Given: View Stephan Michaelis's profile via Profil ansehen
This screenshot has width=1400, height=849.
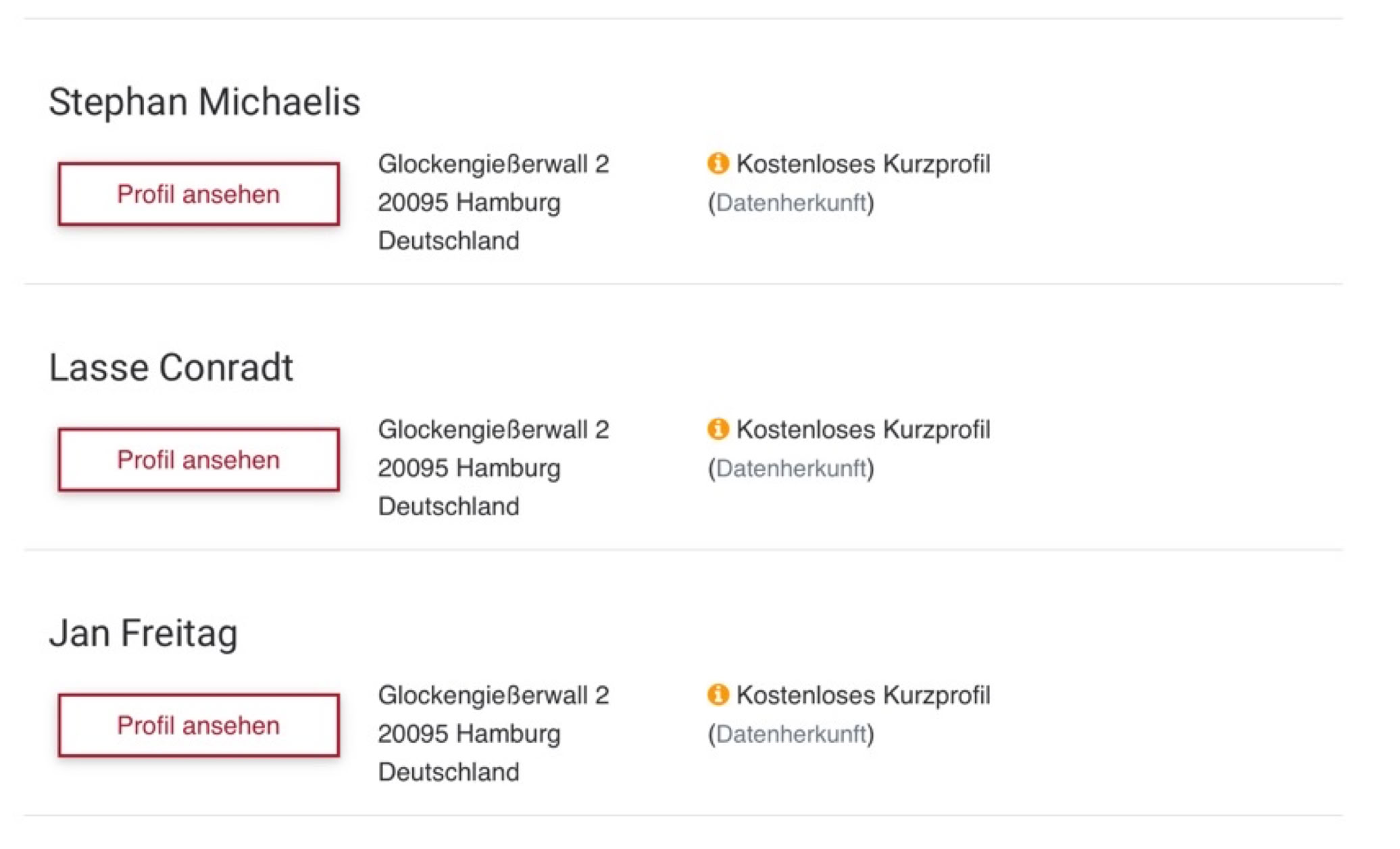Looking at the screenshot, I should (199, 194).
